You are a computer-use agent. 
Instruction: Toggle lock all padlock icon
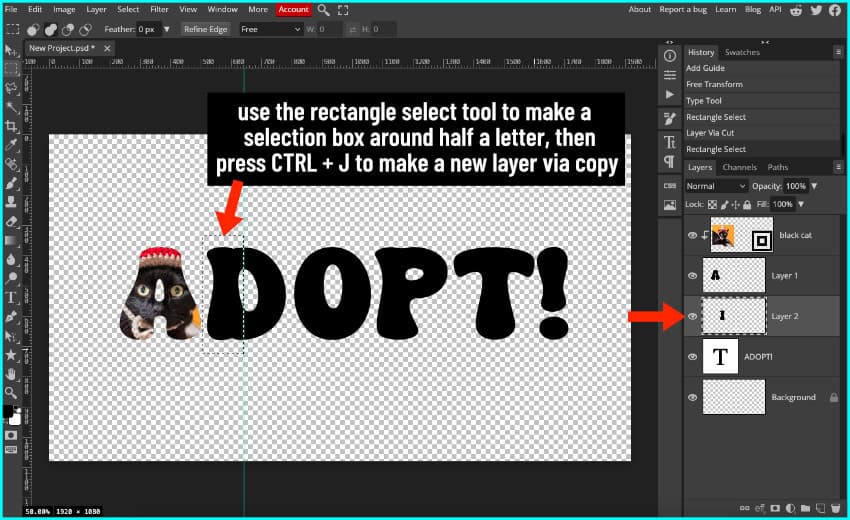747,204
